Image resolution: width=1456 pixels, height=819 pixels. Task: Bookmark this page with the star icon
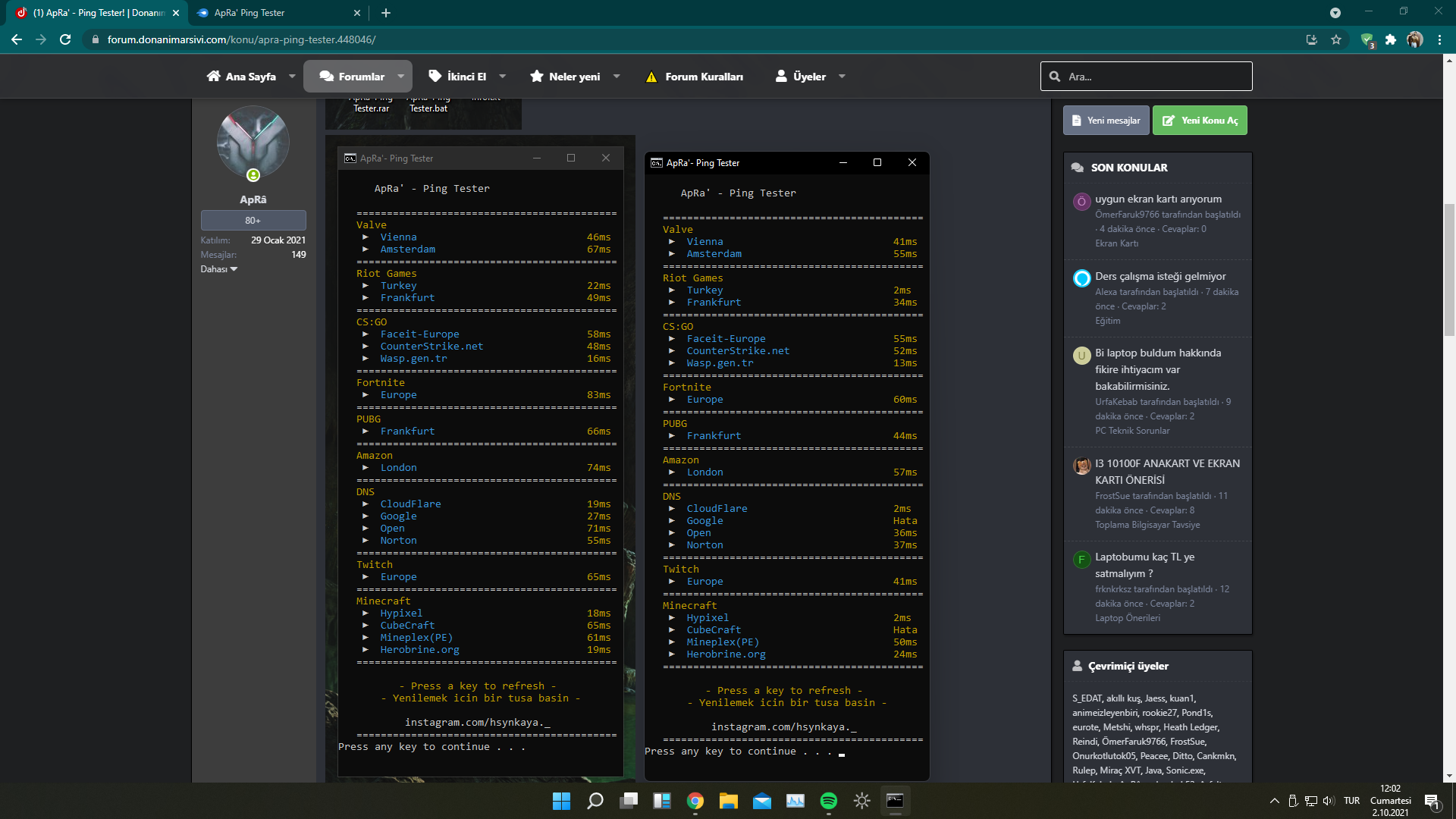coord(1336,39)
